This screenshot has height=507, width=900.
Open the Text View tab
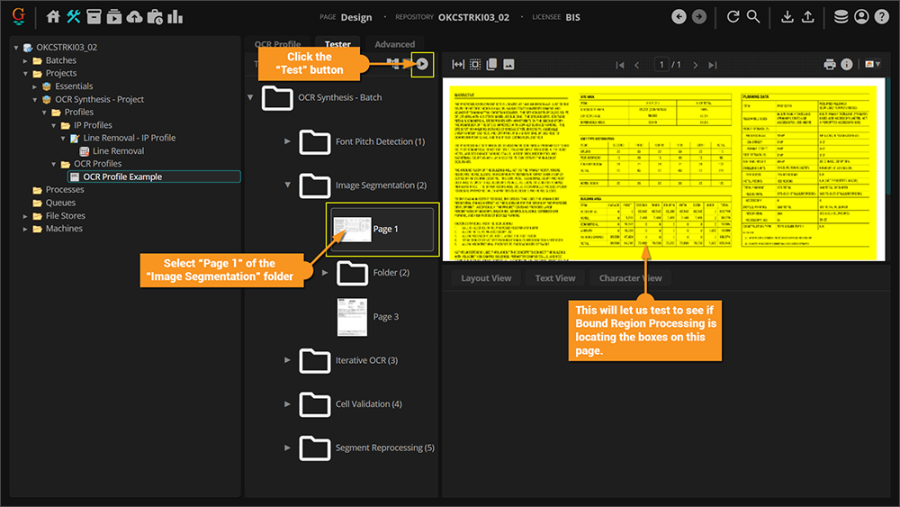click(555, 278)
